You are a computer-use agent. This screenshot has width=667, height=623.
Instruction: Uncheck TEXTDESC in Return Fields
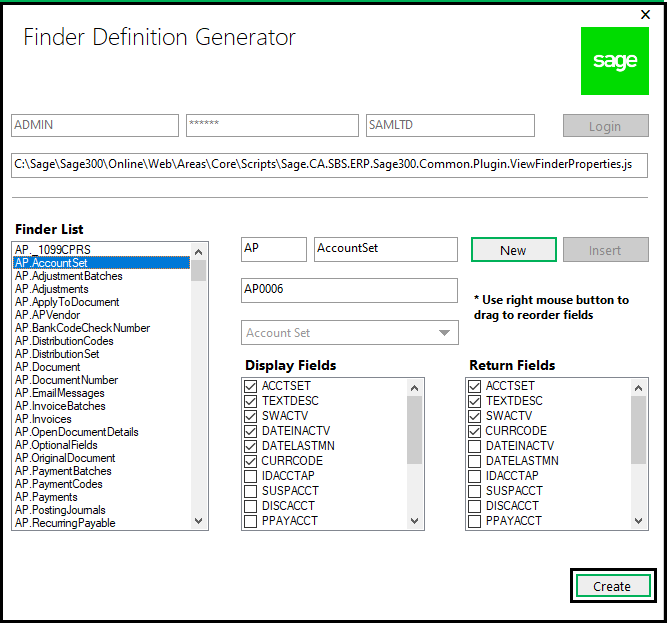click(x=474, y=401)
